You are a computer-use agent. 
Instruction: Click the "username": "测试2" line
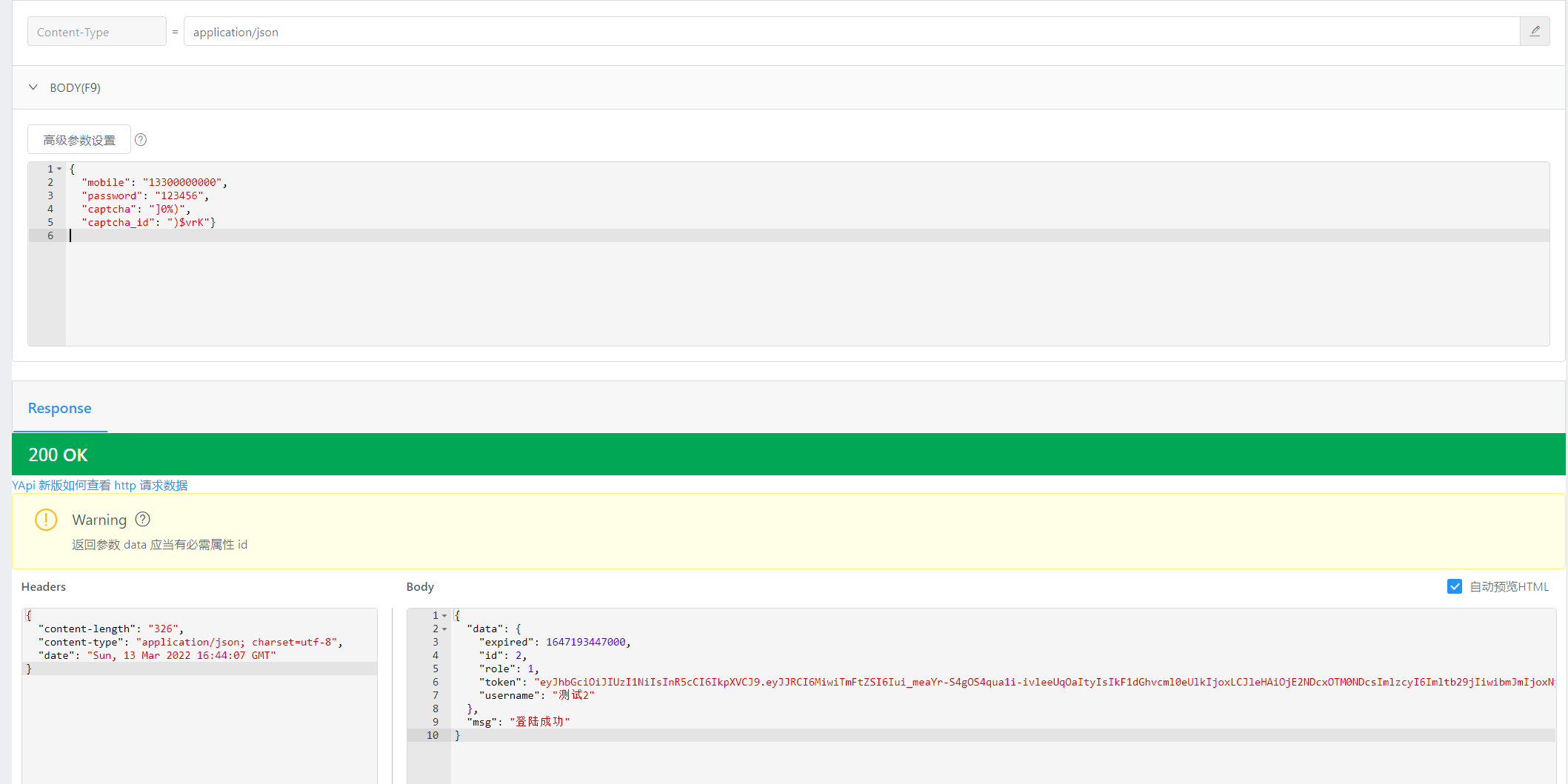point(537,695)
